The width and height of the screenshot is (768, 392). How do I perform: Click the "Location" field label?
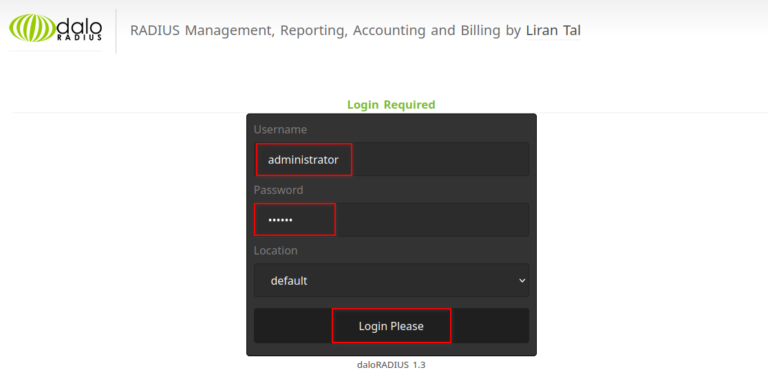(x=275, y=250)
